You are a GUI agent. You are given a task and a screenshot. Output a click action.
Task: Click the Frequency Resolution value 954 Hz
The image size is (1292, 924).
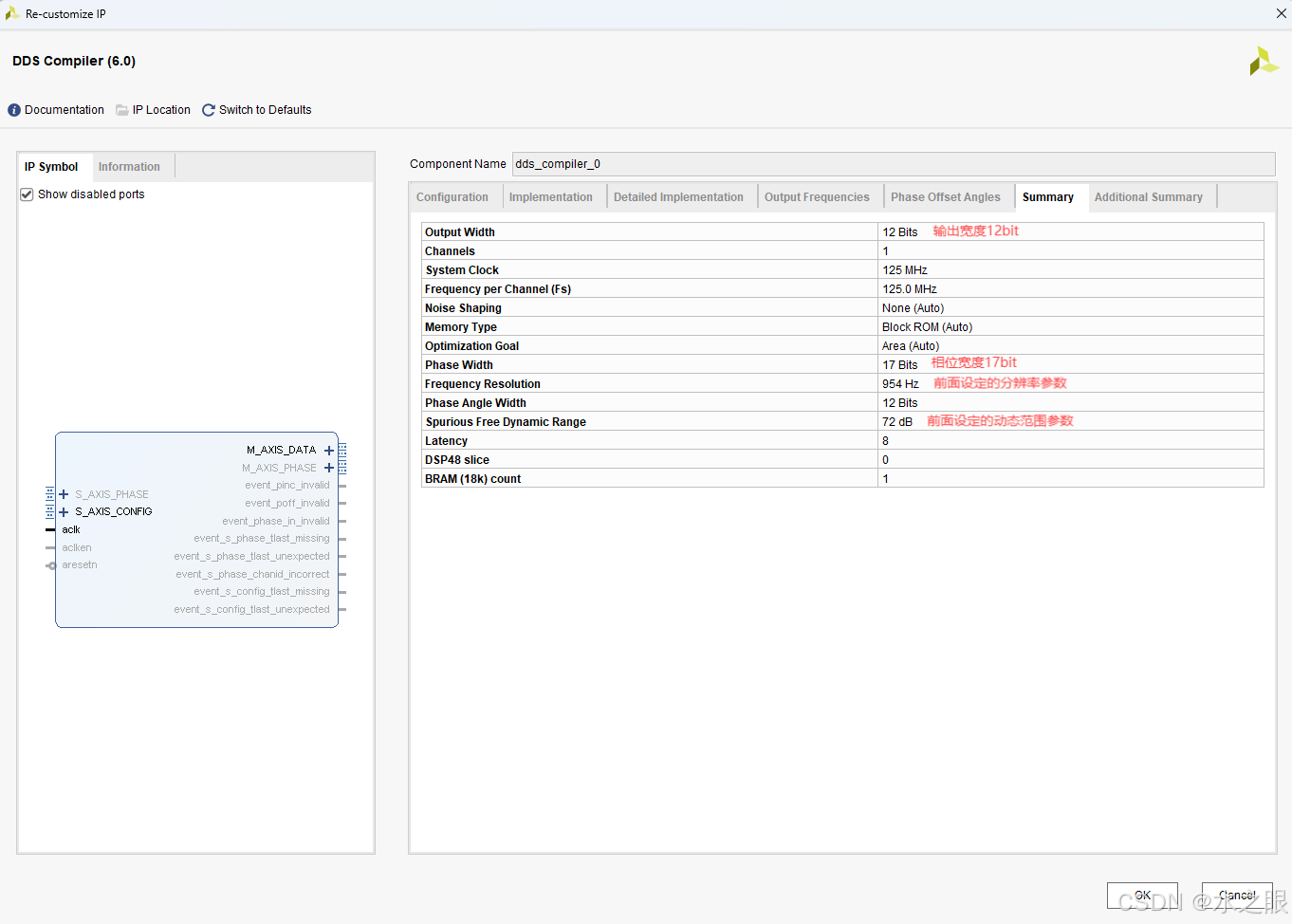pyautogui.click(x=900, y=384)
